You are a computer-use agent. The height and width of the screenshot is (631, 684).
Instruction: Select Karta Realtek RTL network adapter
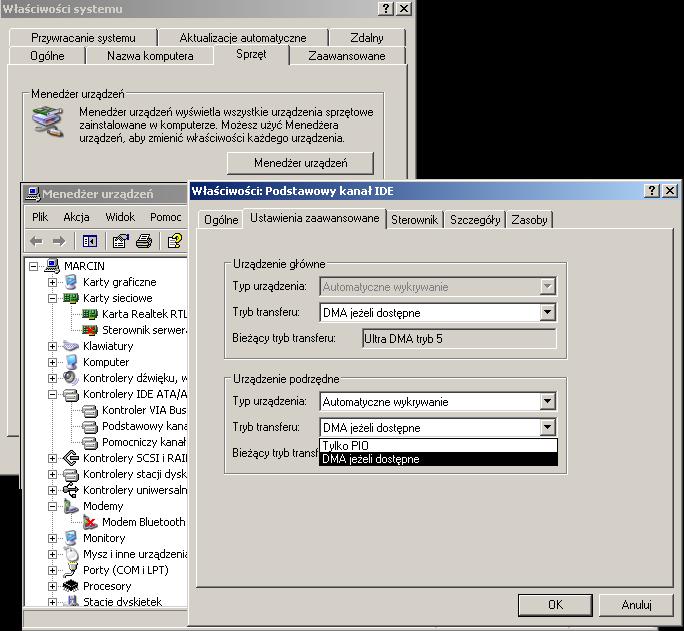pos(135,314)
